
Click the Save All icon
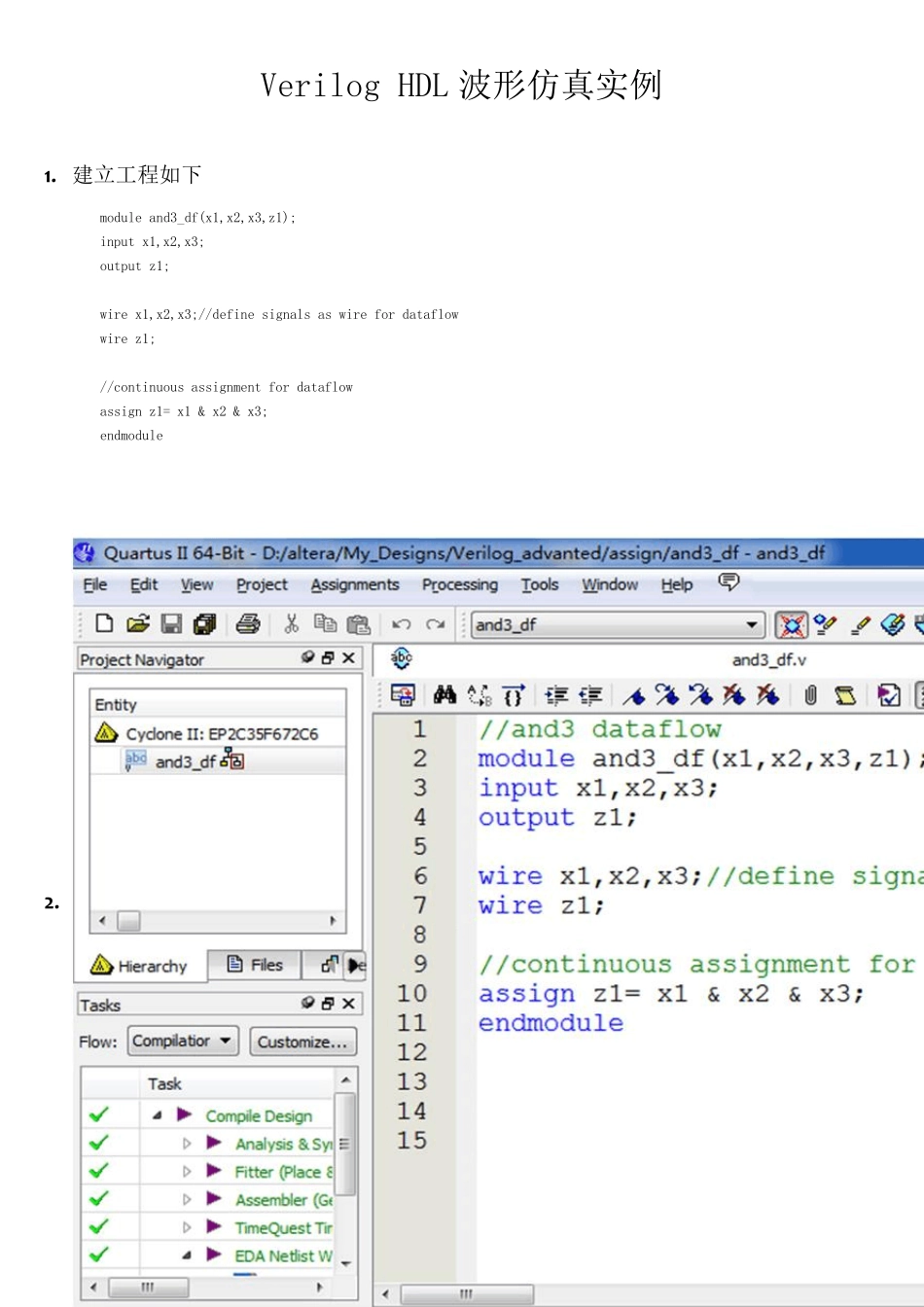tap(204, 623)
